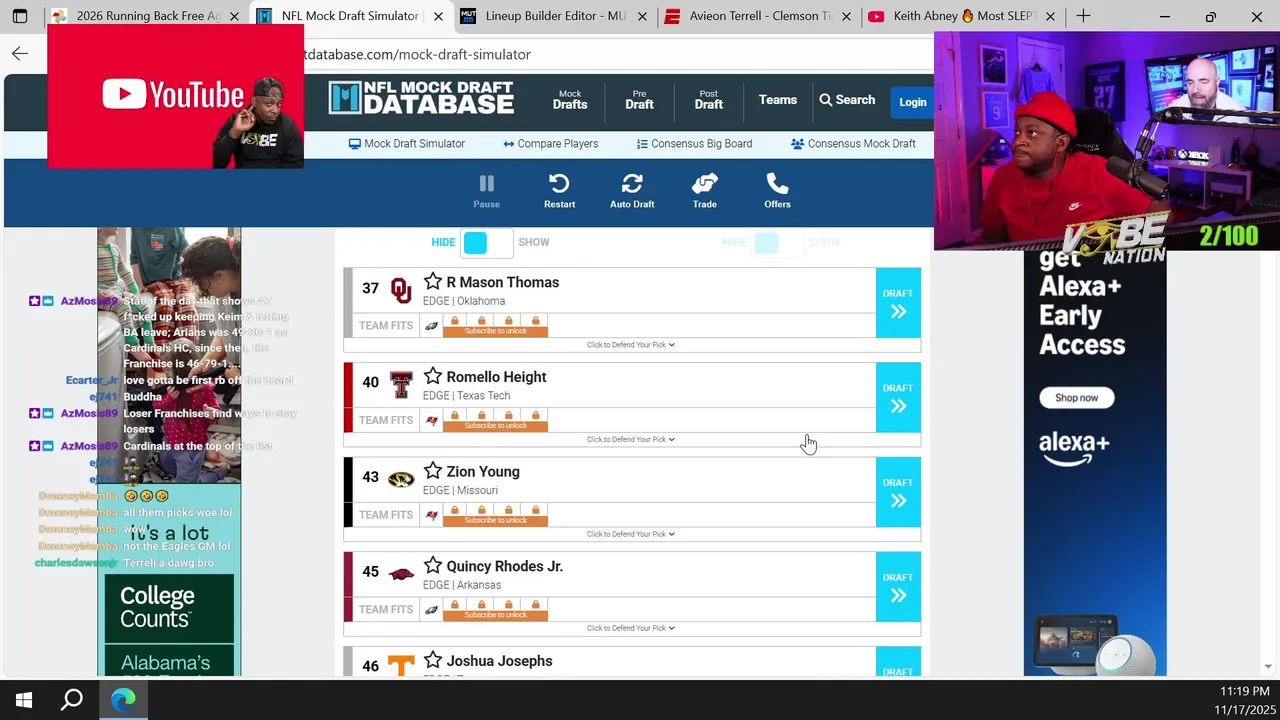Go to Mock Draft Simulator link
The image size is (1280, 720).
[406, 144]
